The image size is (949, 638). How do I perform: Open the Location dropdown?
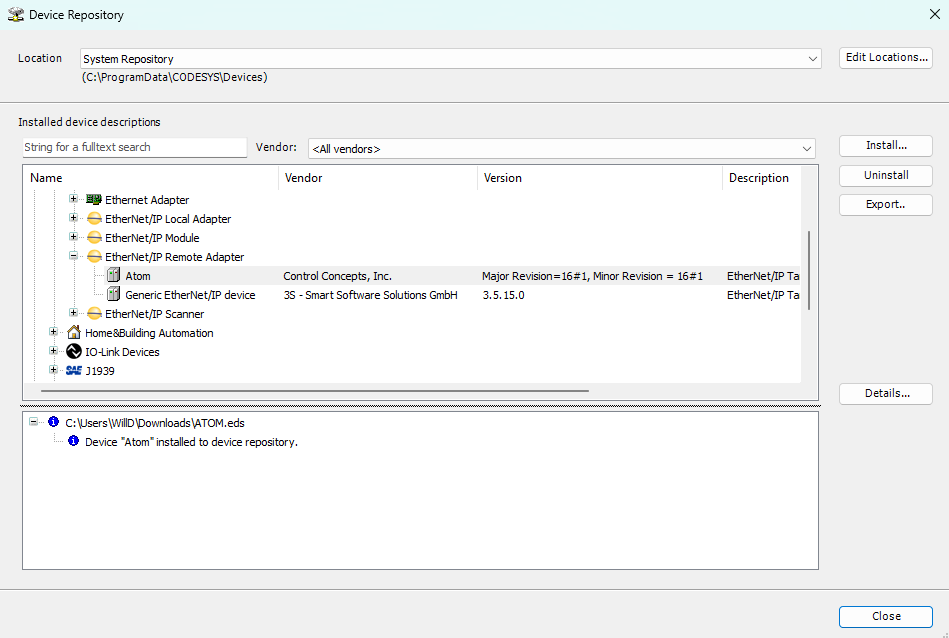tap(812, 58)
